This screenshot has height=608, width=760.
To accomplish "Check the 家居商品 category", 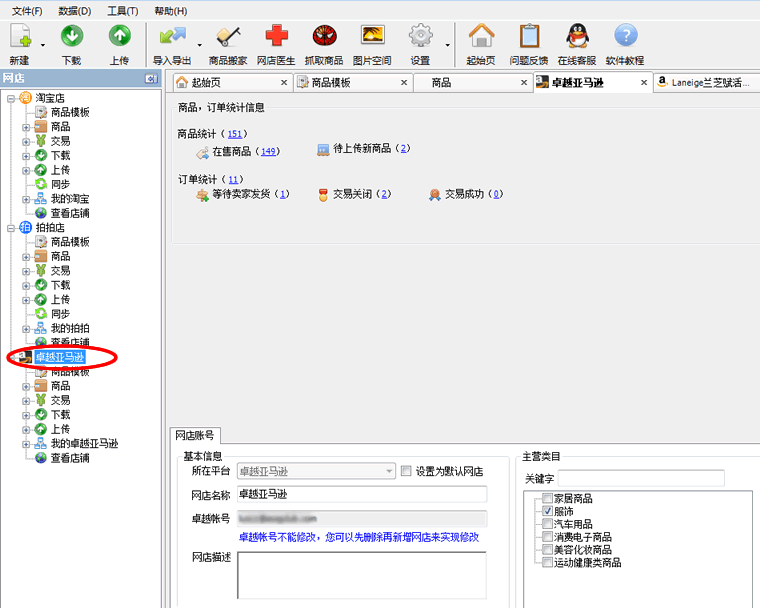I will tap(547, 498).
